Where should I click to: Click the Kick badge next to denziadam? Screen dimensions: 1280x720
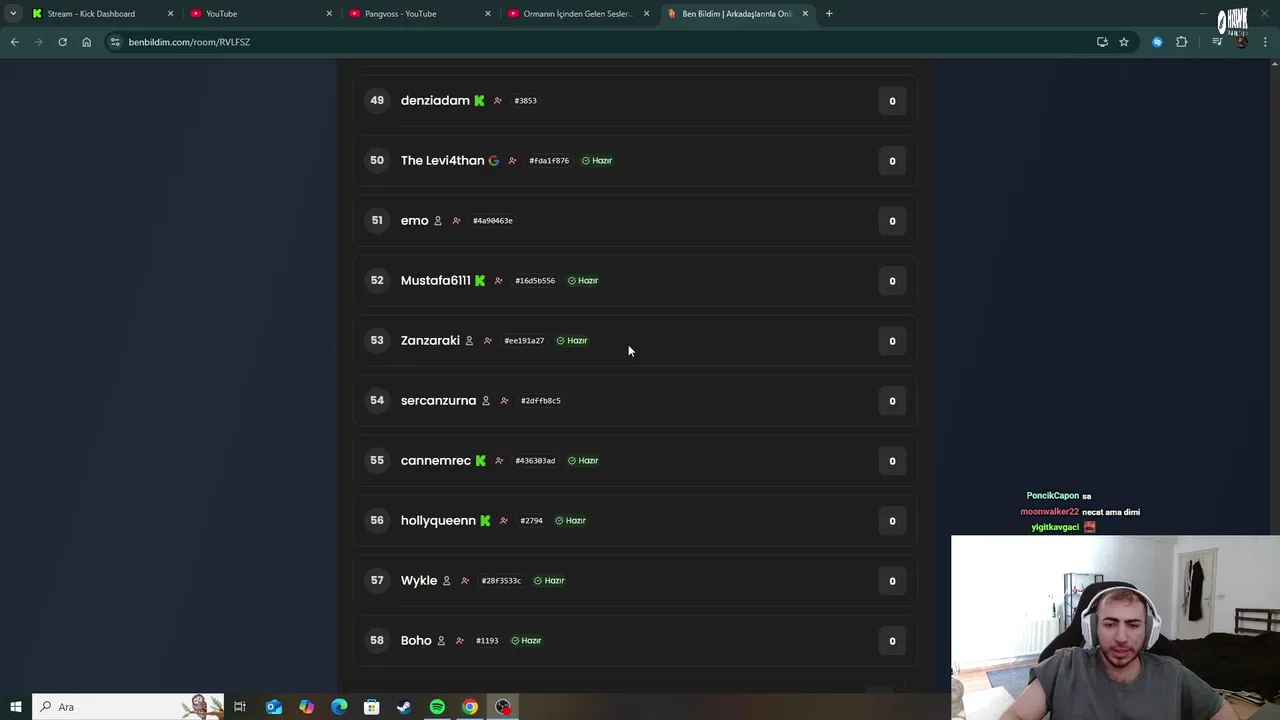(479, 100)
